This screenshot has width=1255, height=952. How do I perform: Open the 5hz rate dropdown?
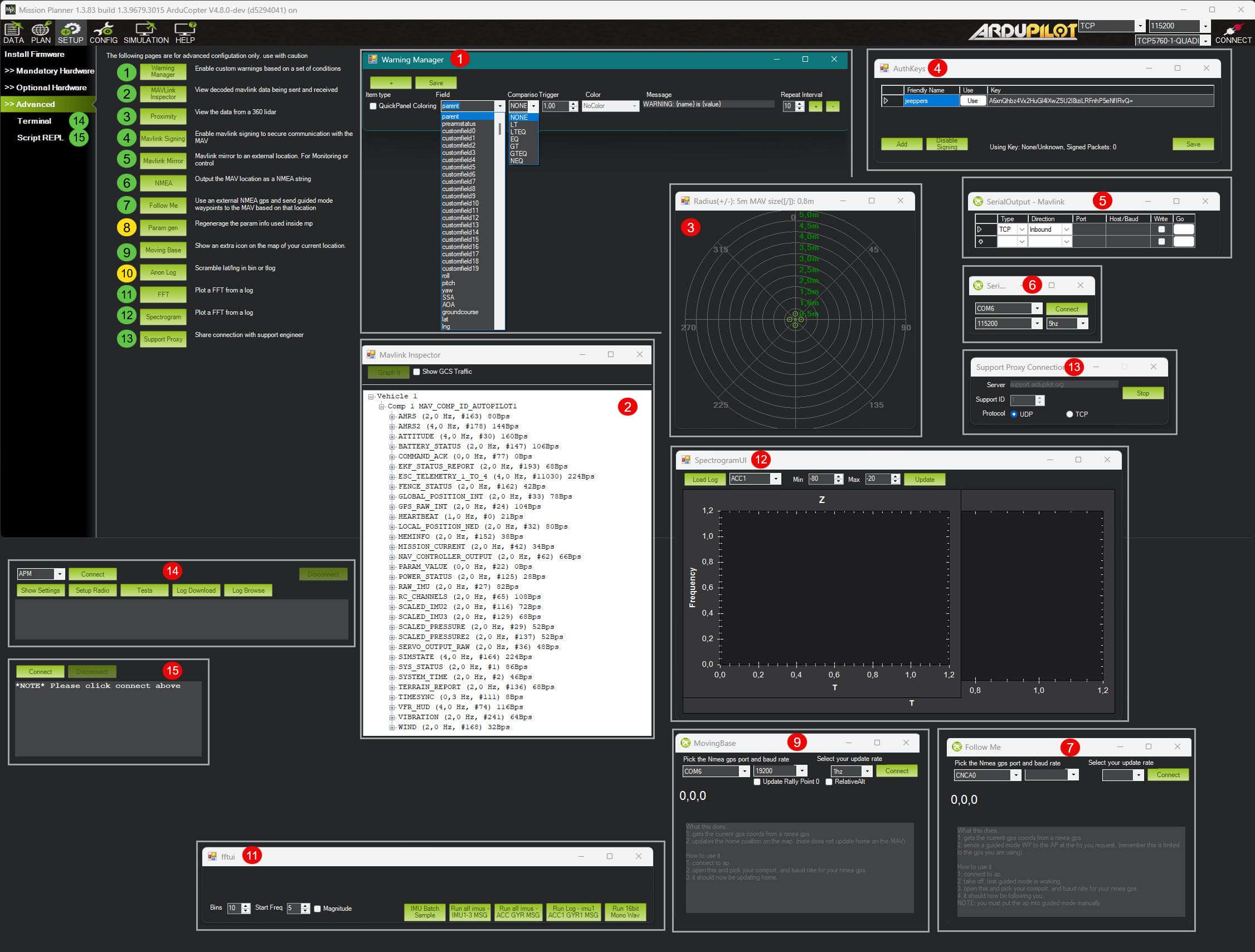[x=1082, y=323]
